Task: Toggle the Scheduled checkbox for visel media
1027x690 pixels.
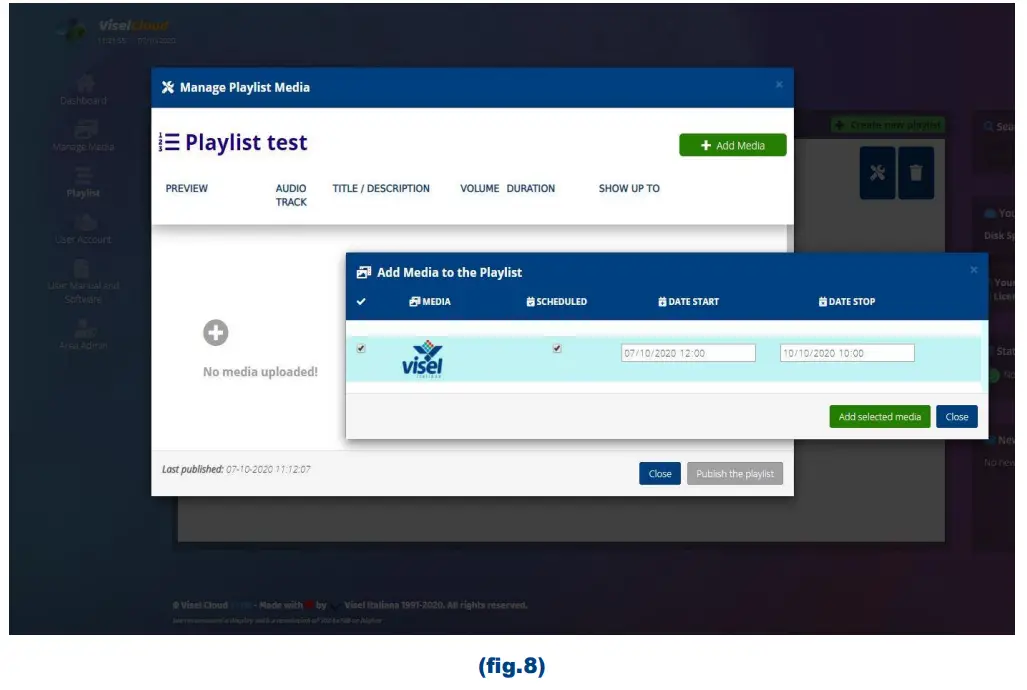Action: [x=557, y=349]
